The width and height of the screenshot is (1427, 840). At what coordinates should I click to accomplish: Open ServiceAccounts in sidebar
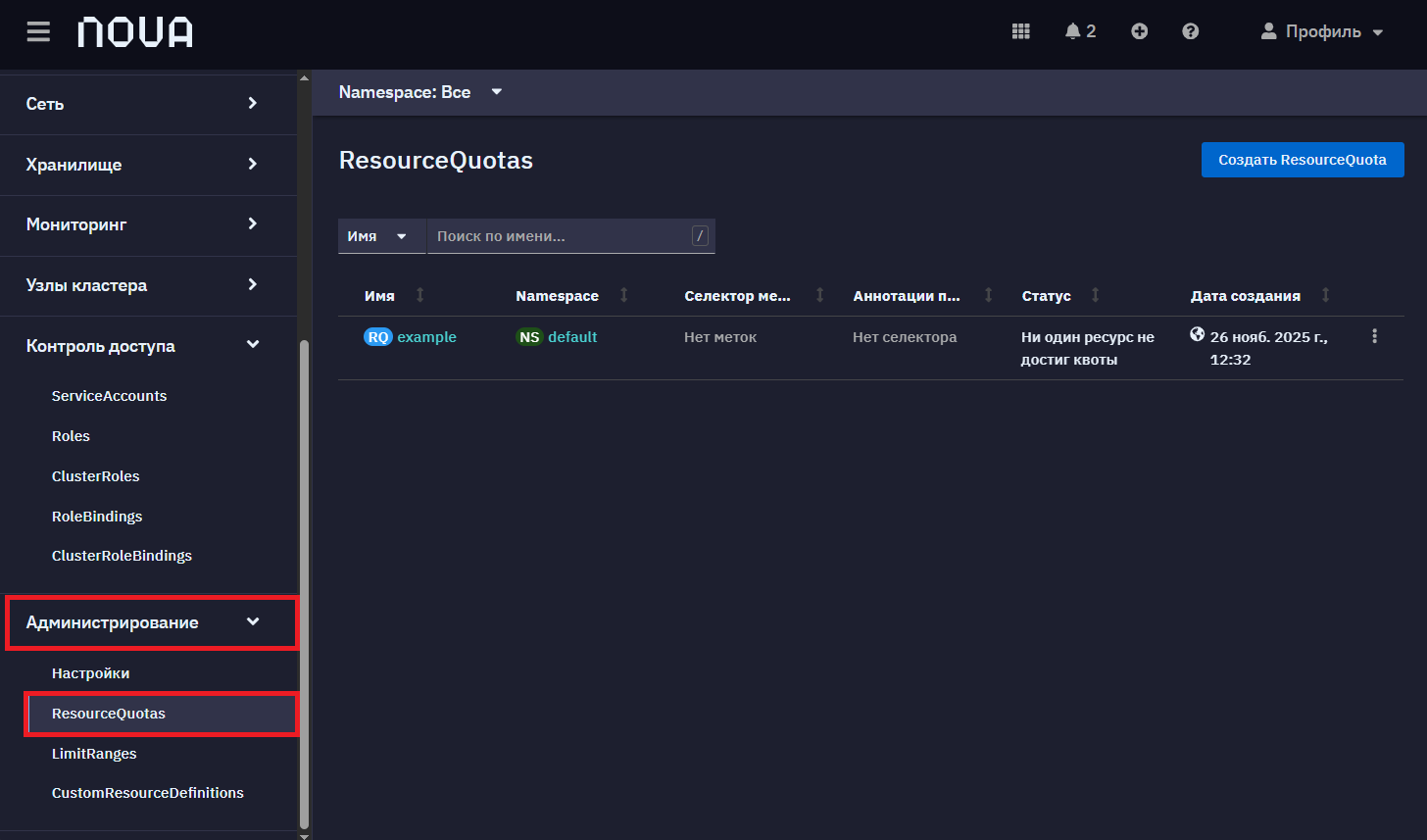[x=109, y=396]
